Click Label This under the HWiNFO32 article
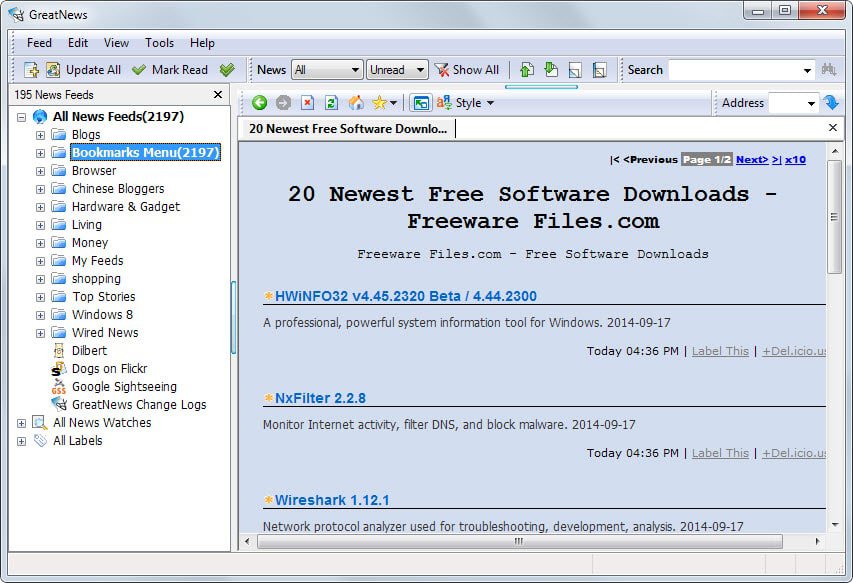This screenshot has width=853, height=583. (720, 351)
